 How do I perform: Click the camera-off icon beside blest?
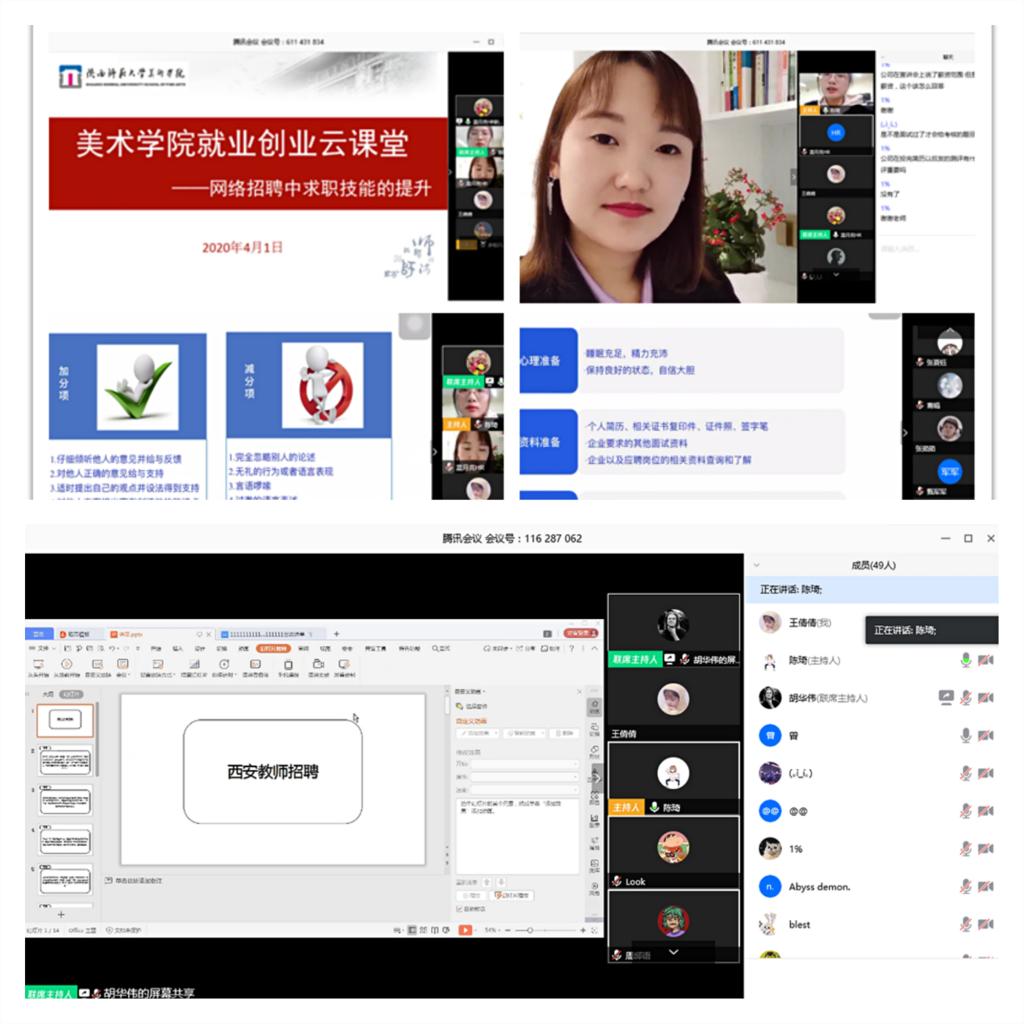tap(986, 924)
